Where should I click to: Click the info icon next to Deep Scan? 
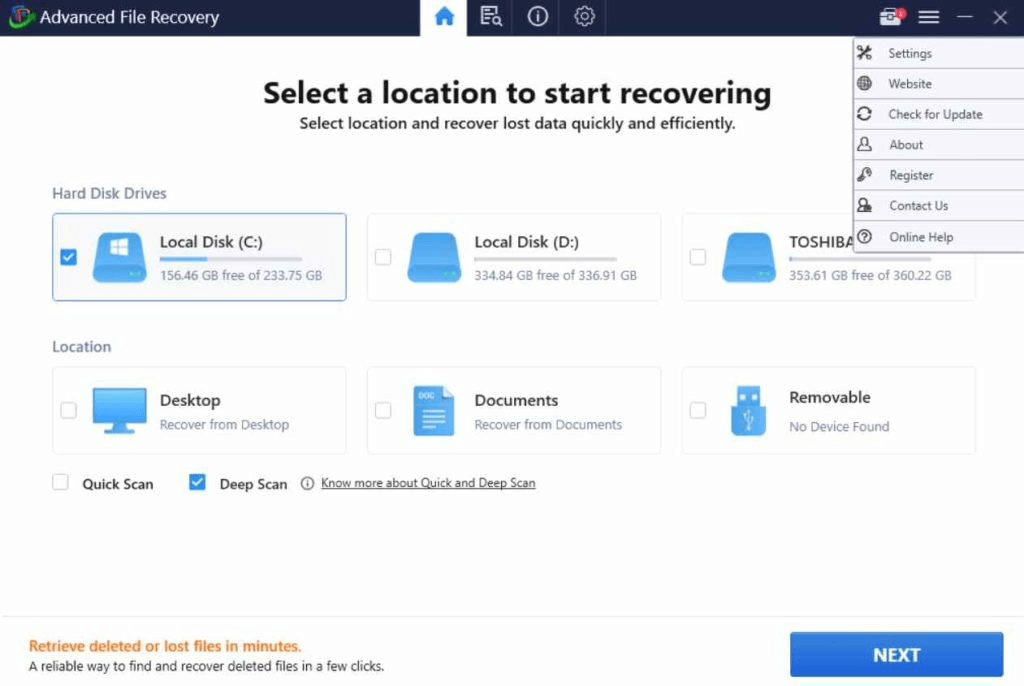(307, 483)
